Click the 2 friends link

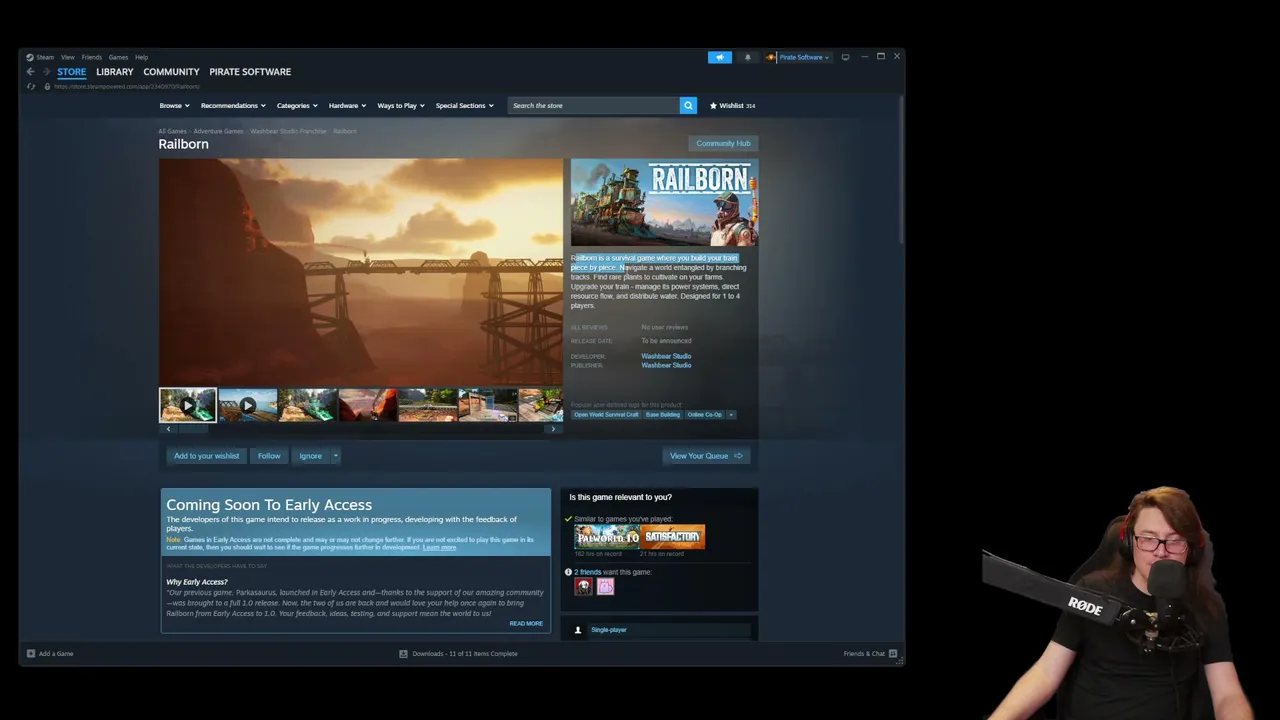[588, 572]
